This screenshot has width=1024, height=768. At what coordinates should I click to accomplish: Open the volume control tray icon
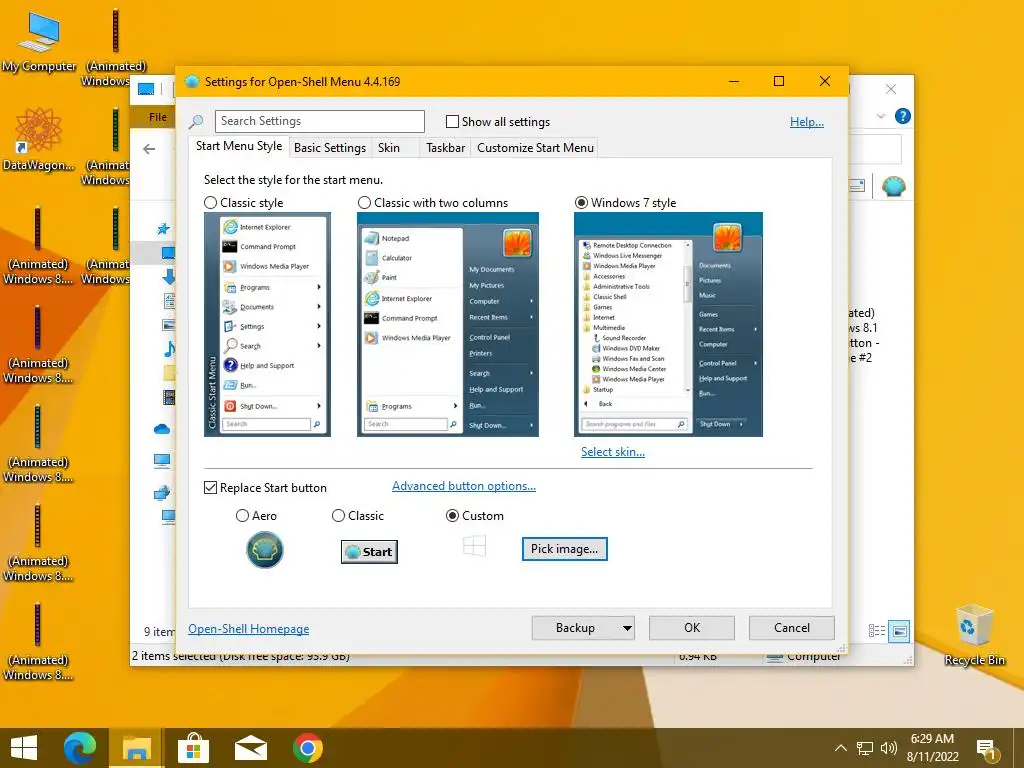[888, 748]
